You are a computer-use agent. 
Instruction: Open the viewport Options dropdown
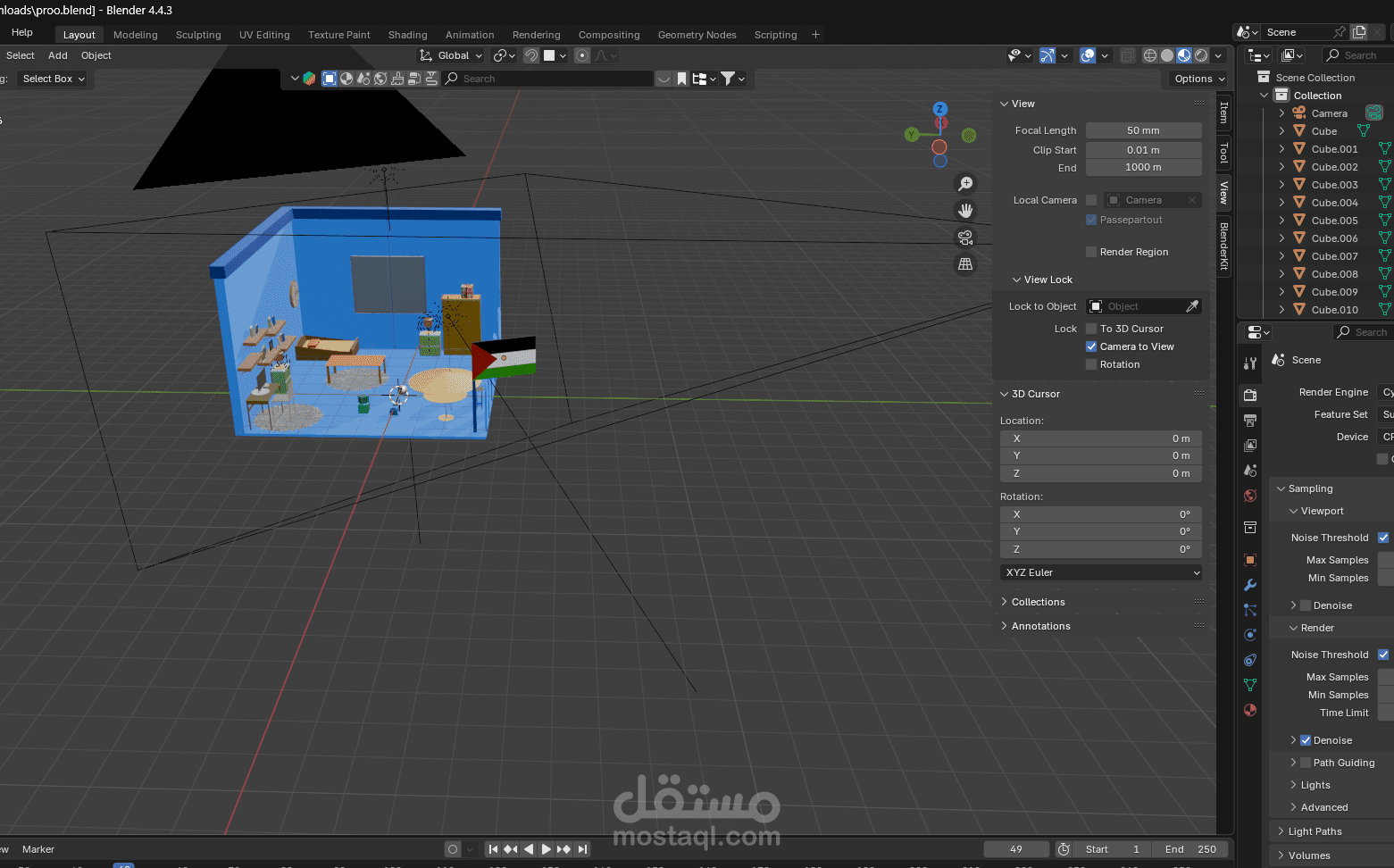tap(1199, 79)
